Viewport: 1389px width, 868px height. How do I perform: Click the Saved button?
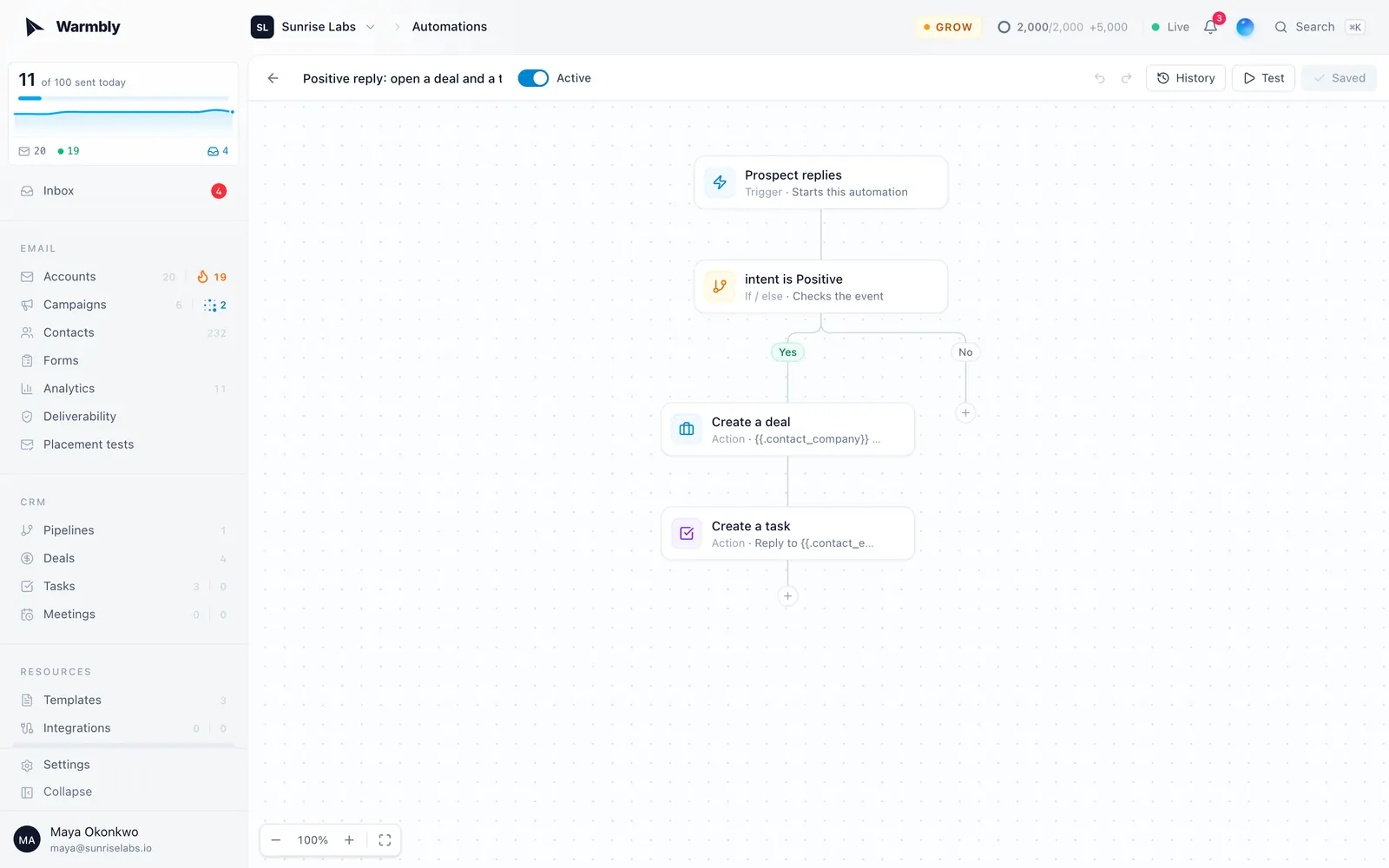1339,78
